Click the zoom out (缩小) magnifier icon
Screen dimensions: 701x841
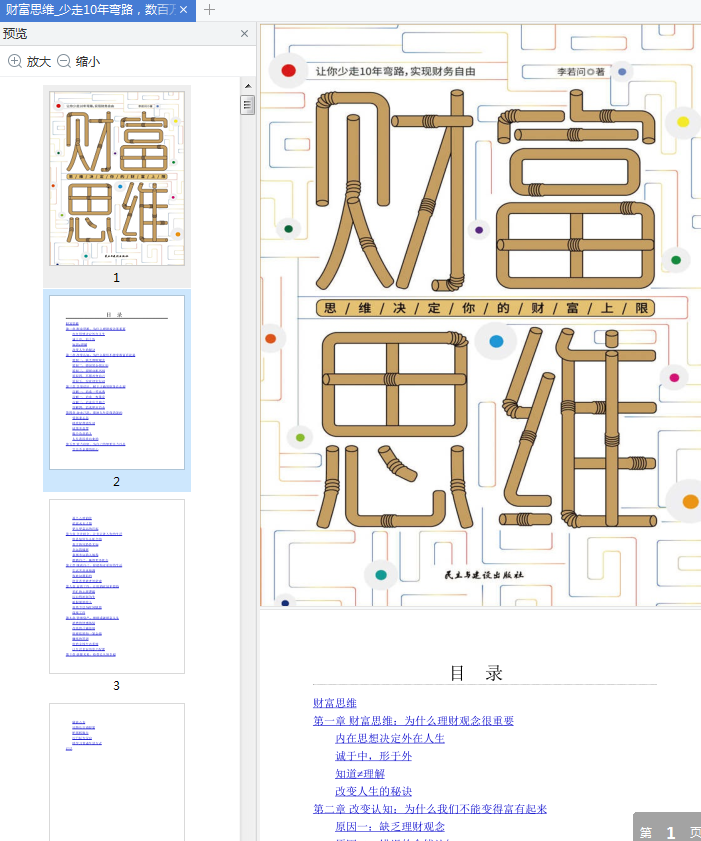click(x=64, y=61)
